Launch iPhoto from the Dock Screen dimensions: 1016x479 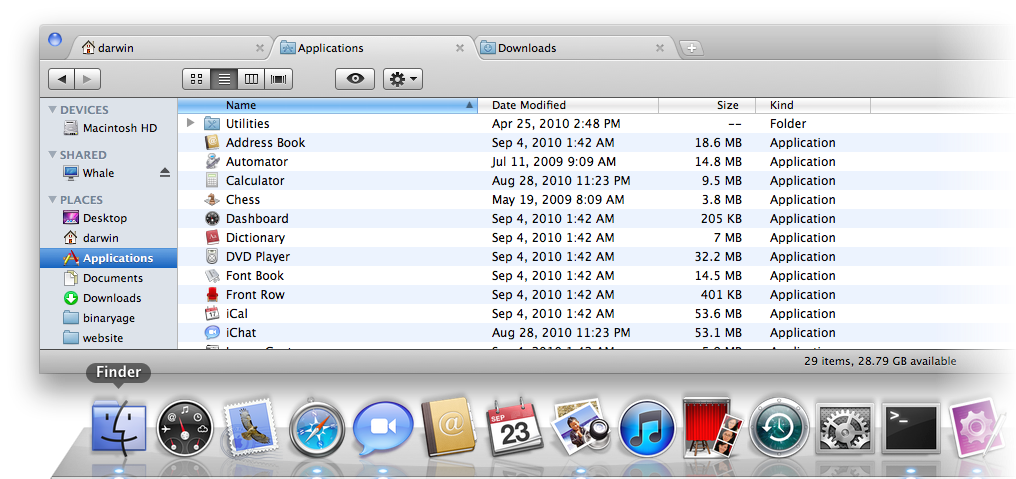click(580, 426)
